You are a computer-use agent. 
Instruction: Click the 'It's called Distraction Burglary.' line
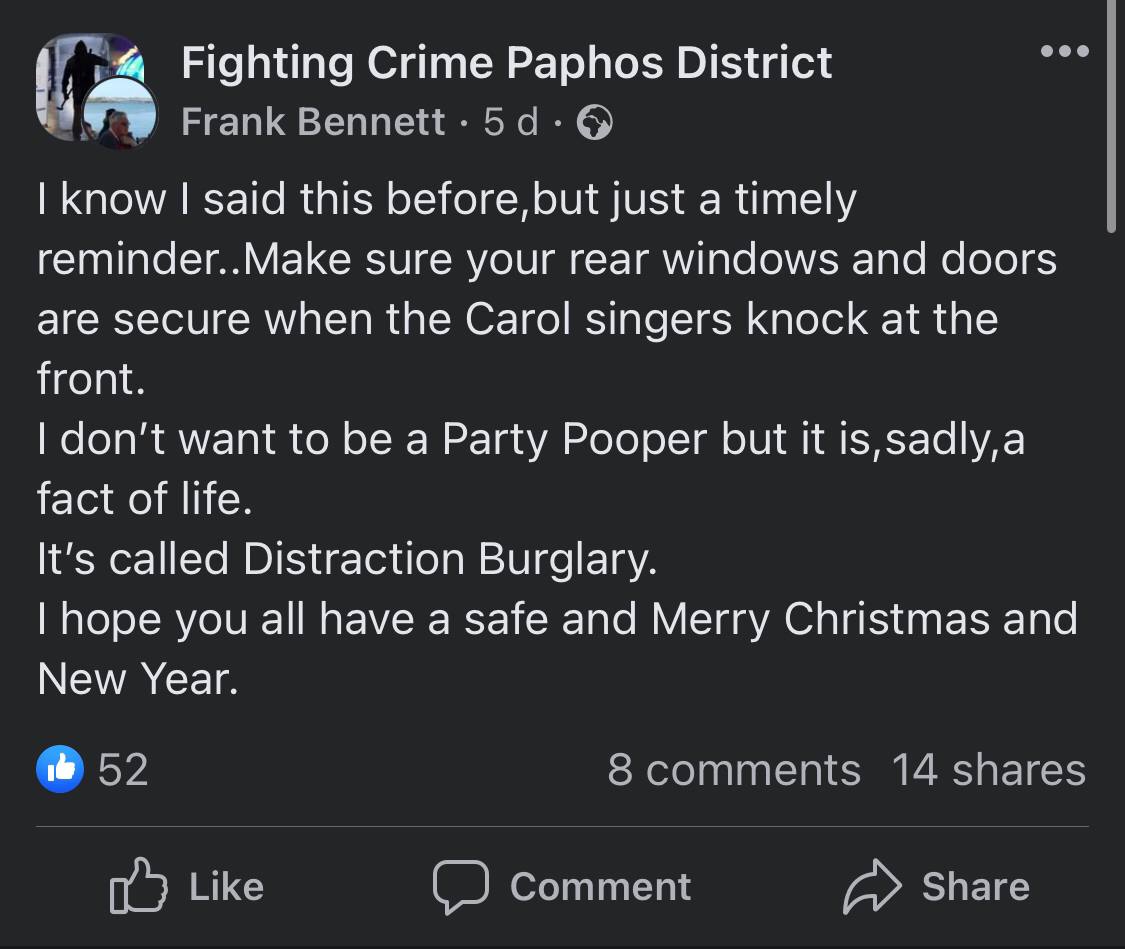click(347, 559)
